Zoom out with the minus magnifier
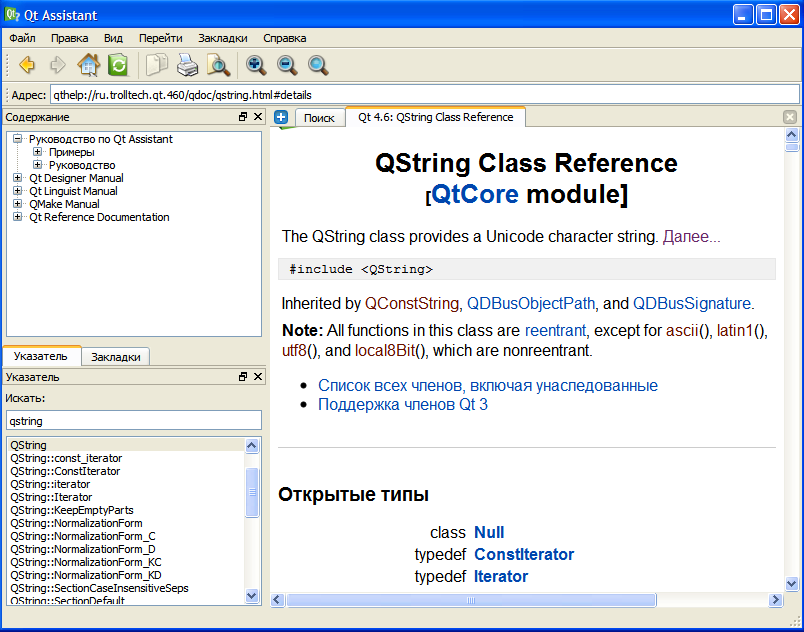 [x=287, y=66]
